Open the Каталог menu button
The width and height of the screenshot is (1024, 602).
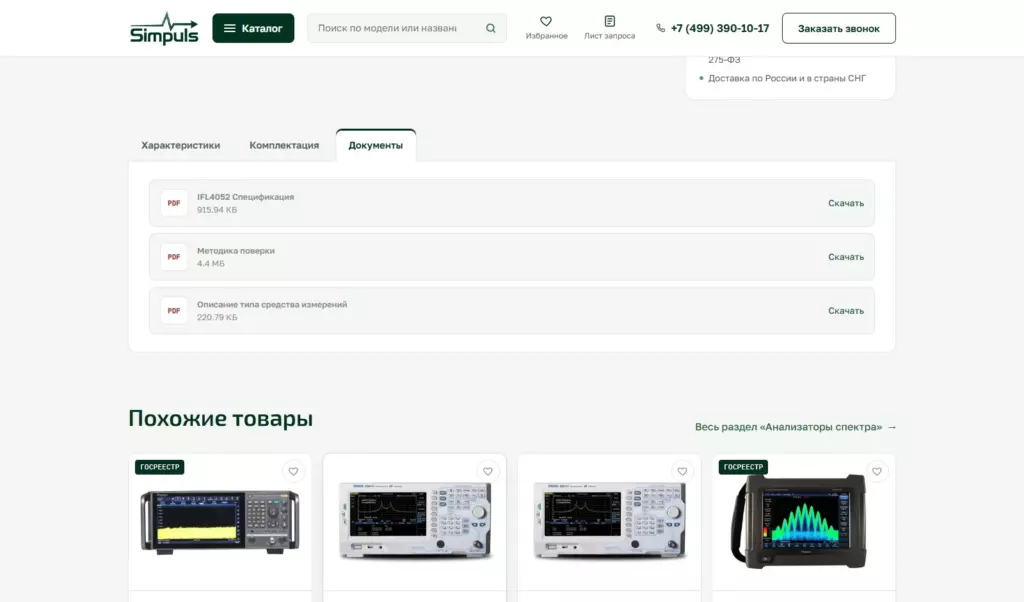click(253, 28)
